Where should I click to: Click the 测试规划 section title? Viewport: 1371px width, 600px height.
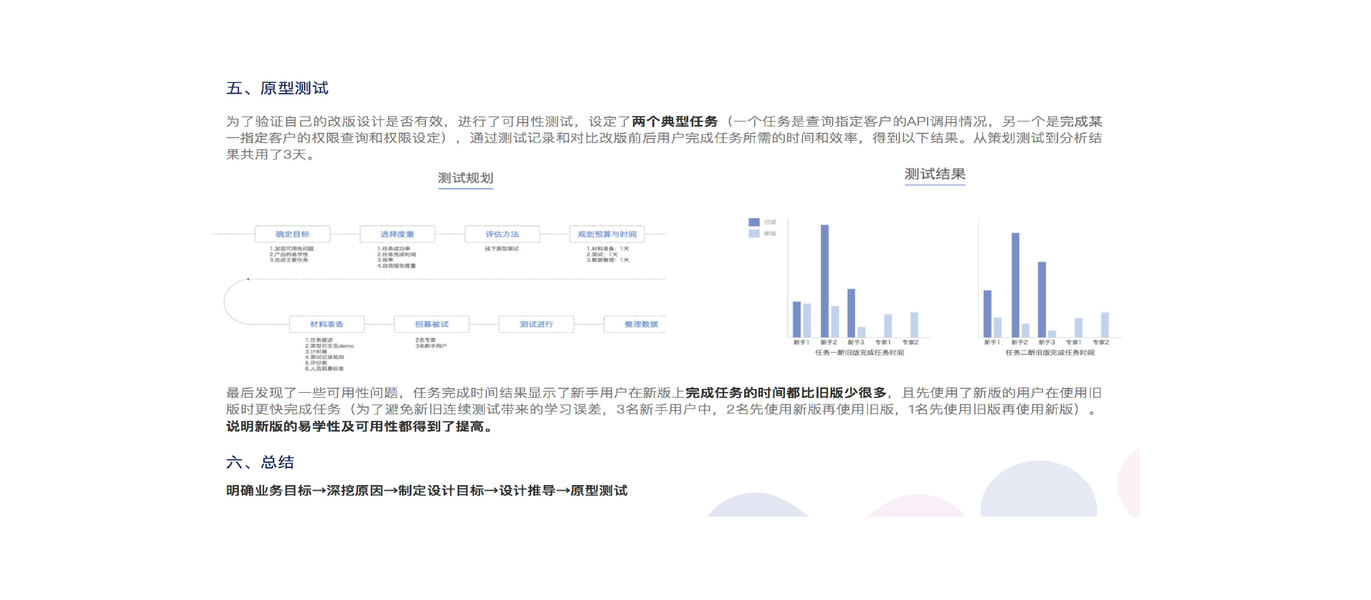click(465, 178)
